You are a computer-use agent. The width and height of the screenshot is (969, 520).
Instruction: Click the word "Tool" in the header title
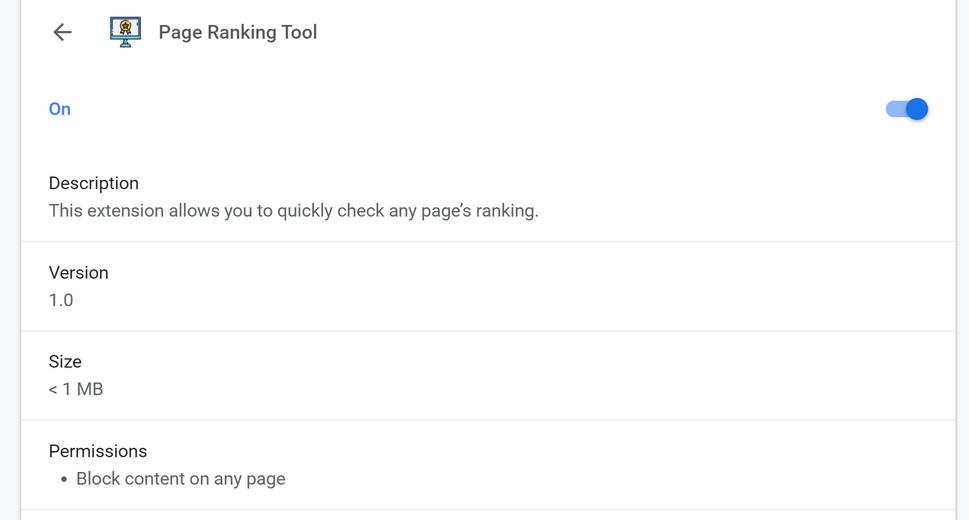pyautogui.click(x=299, y=32)
